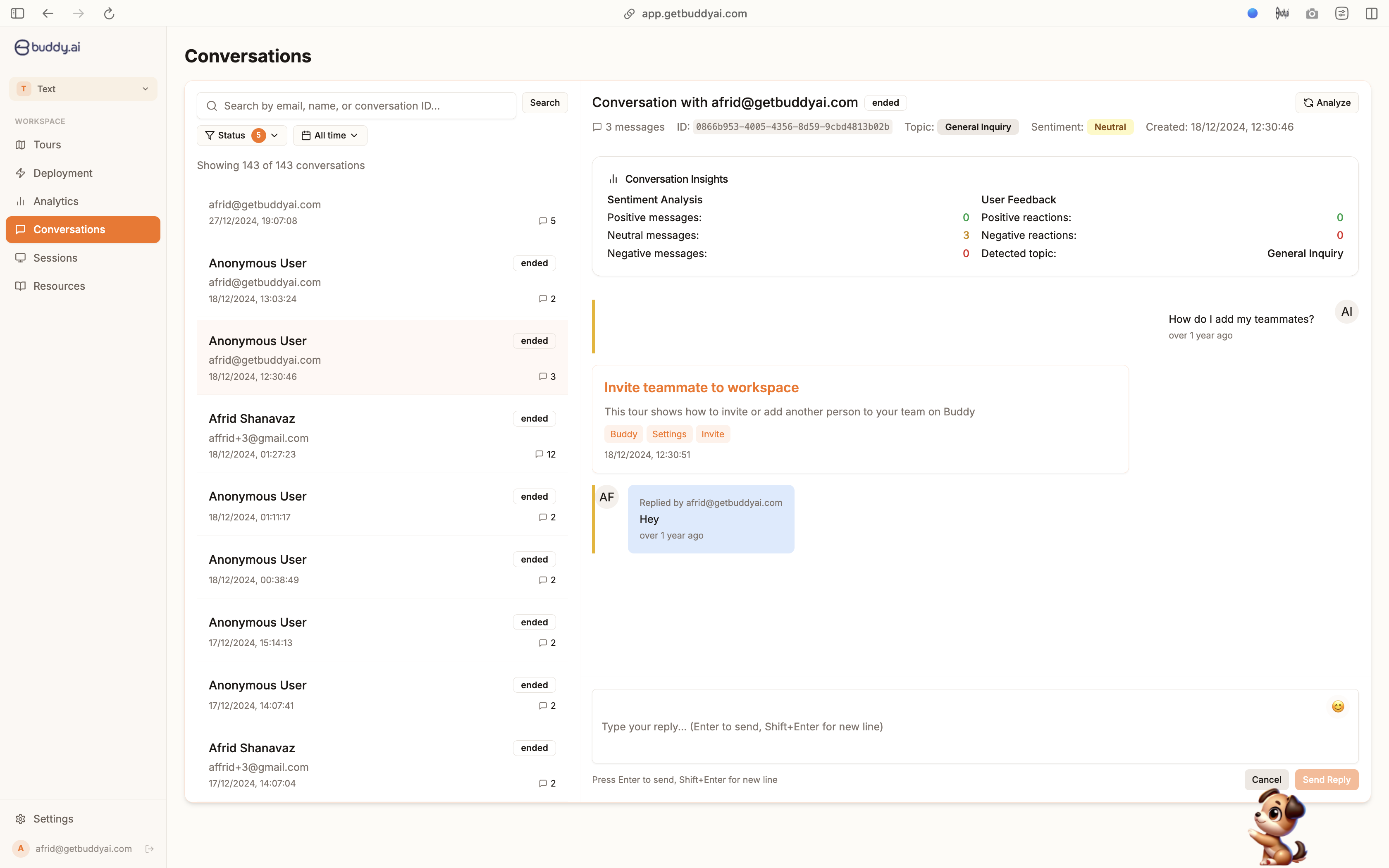This screenshot has width=1389, height=868.
Task: Click the Neutral sentiment badge
Action: (x=1110, y=127)
